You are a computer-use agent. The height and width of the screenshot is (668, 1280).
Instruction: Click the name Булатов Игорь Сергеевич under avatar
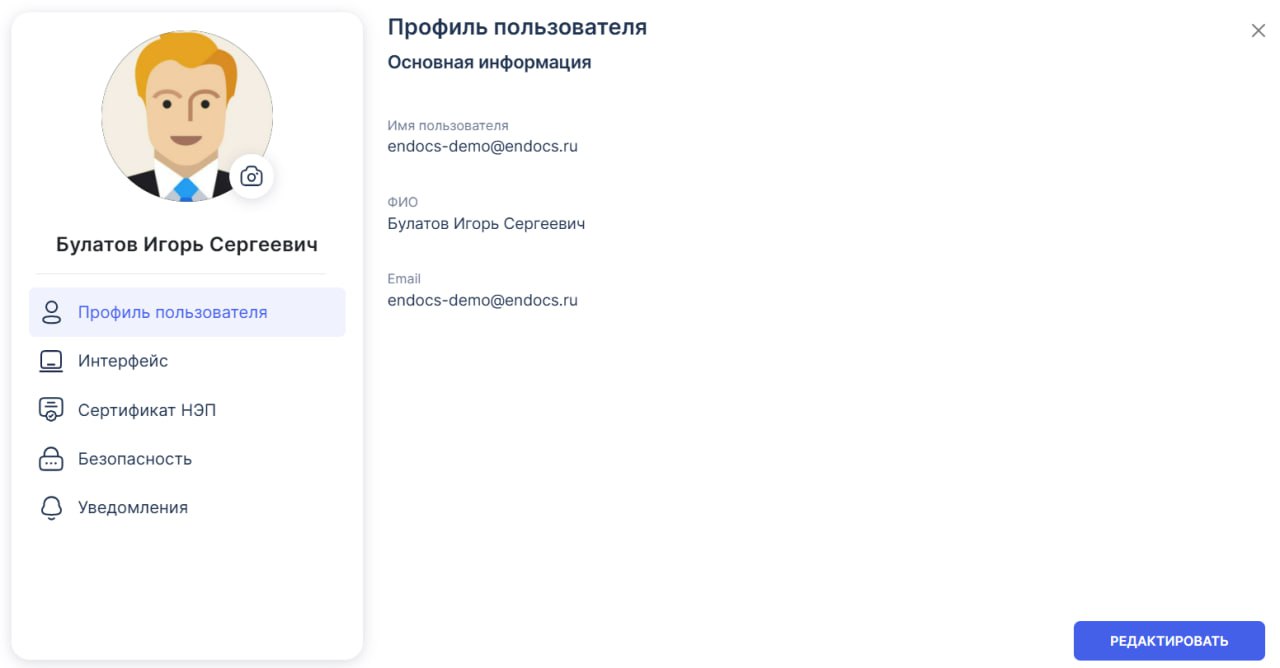click(x=187, y=245)
